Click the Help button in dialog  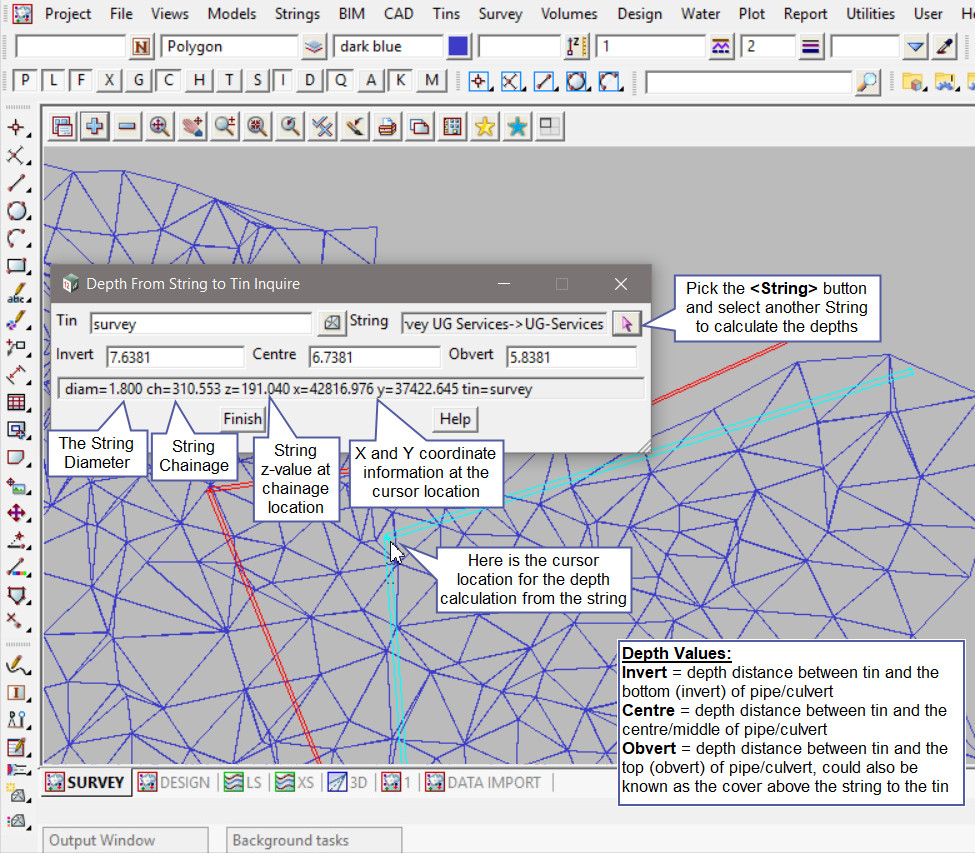point(455,419)
